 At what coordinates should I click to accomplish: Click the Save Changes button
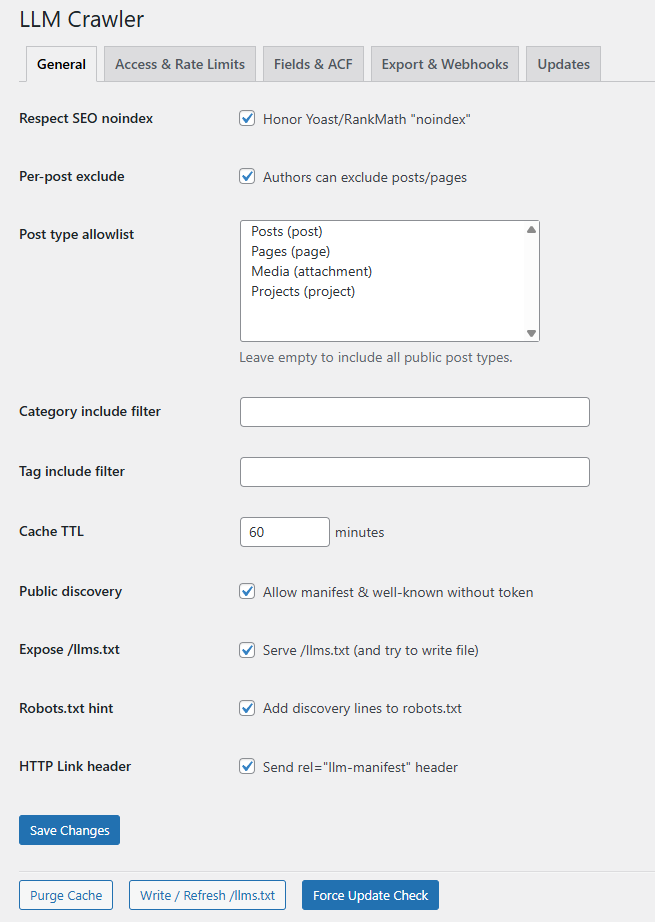click(68, 829)
